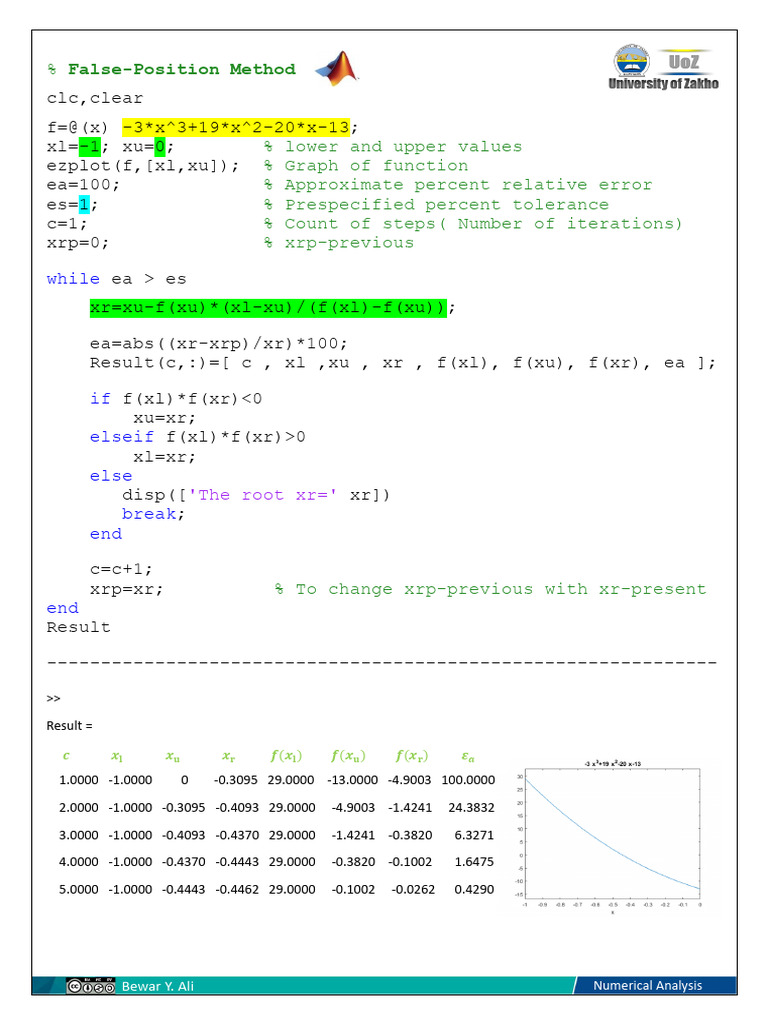
Task: Click the 'if f(xl)*f(xr)<0' line
Action: pos(176,398)
